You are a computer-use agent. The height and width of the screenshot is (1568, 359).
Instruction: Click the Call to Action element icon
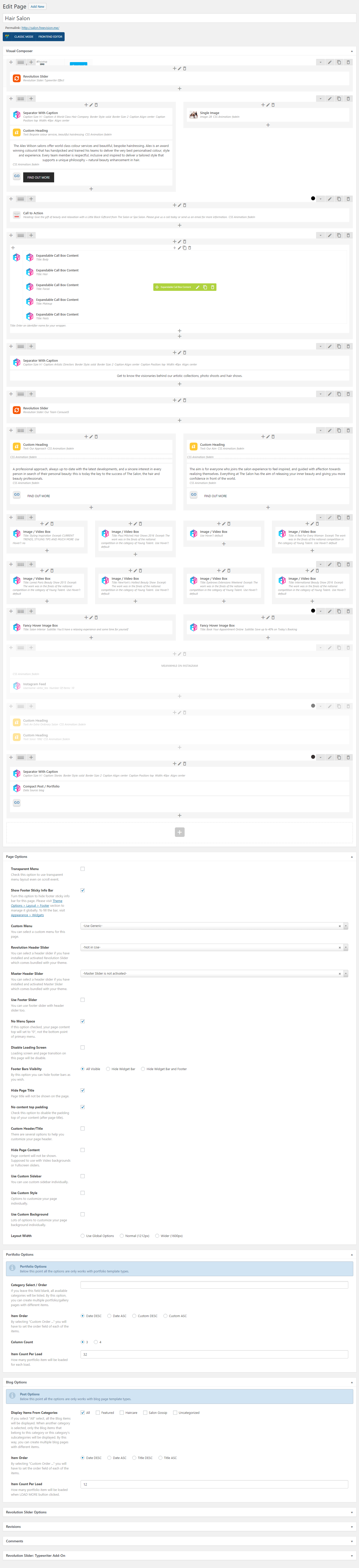(x=16, y=215)
